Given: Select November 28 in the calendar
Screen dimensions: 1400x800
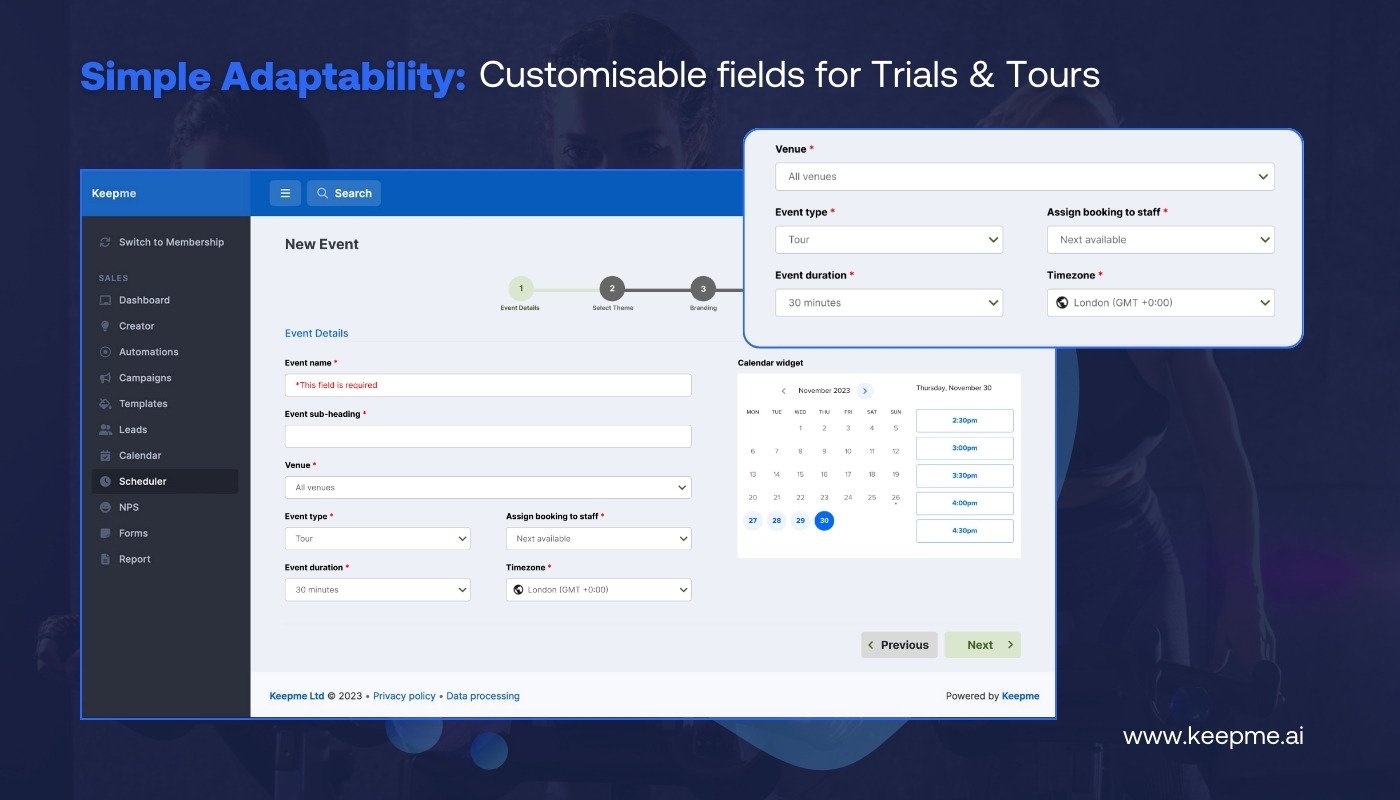Looking at the screenshot, I should point(776,521).
